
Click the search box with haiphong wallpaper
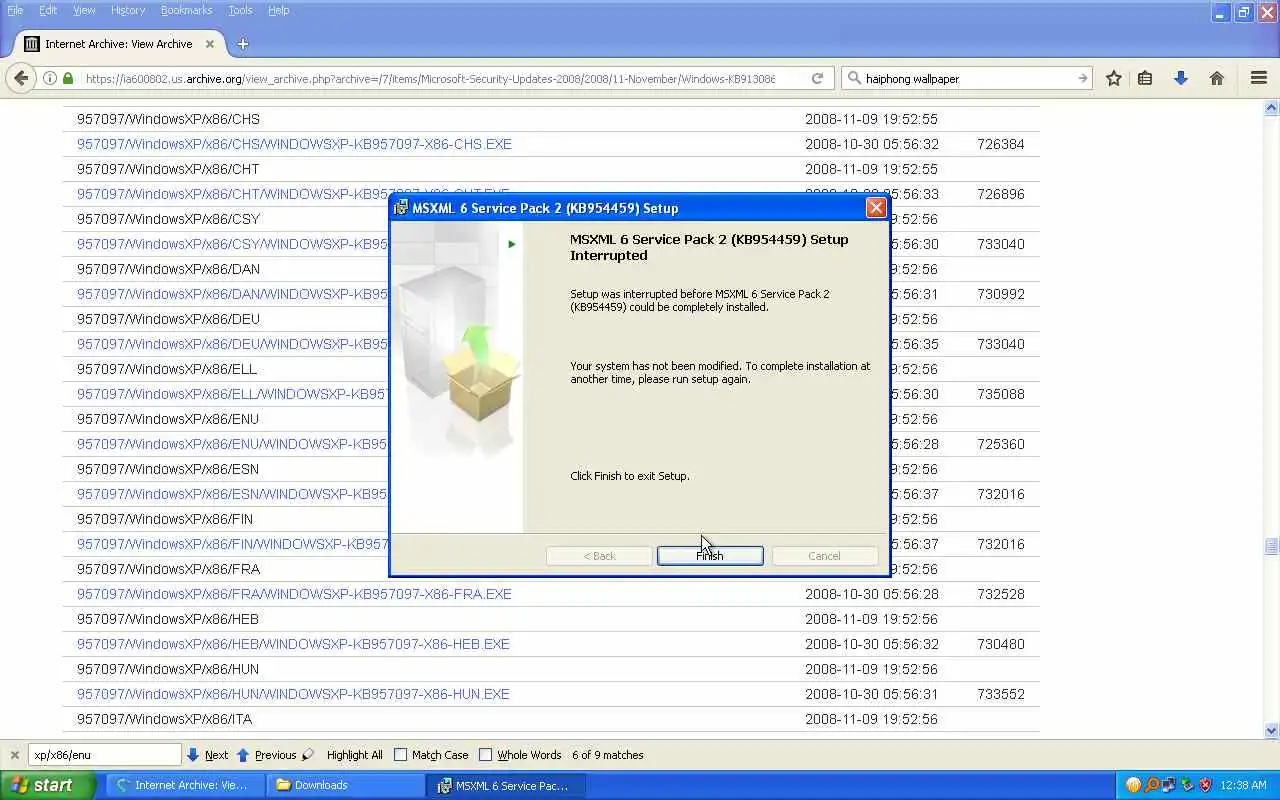965,78
